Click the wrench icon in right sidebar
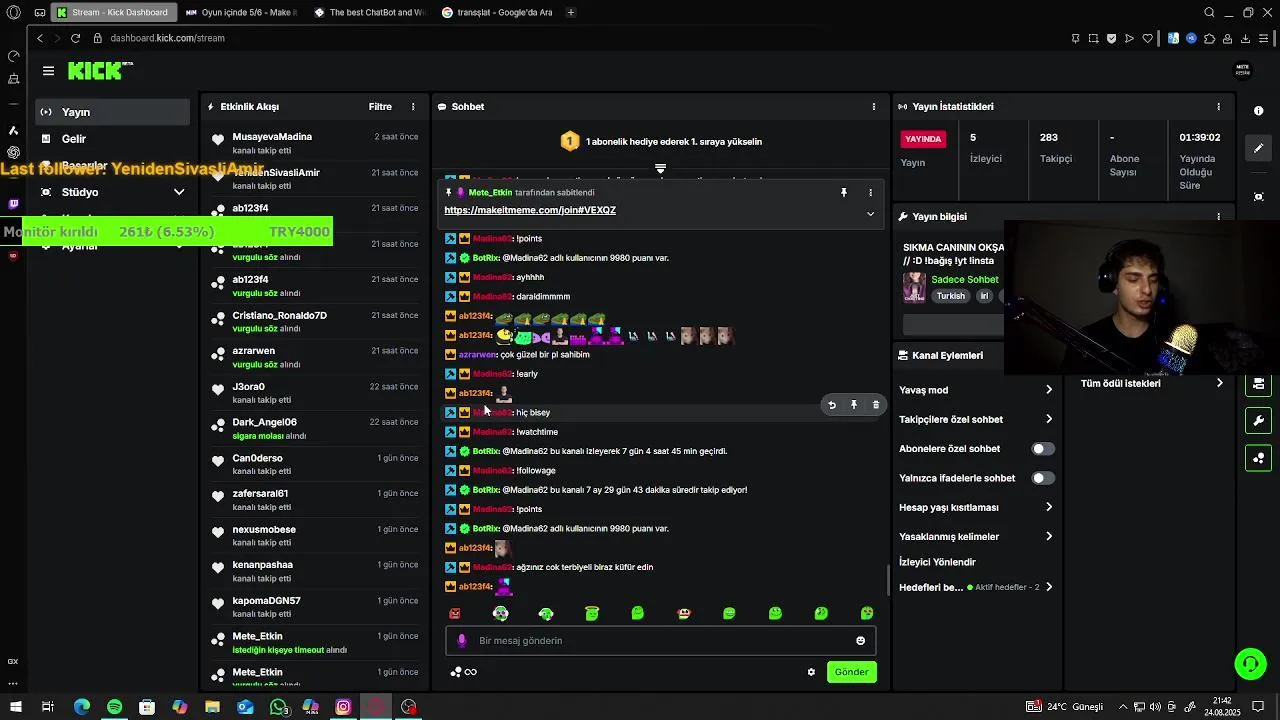Viewport: 1280px width, 720px height. (x=1259, y=421)
